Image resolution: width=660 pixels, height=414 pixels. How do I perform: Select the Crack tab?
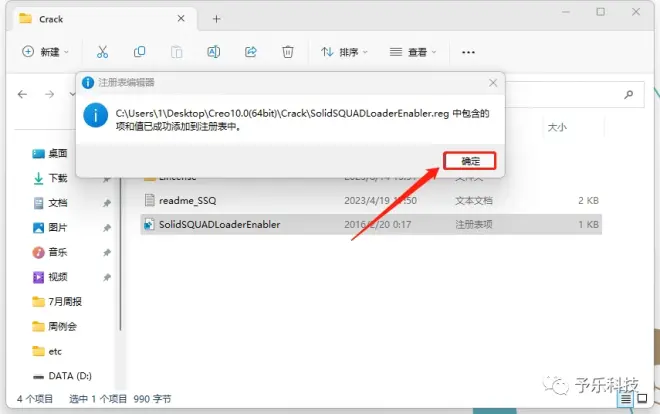104,19
